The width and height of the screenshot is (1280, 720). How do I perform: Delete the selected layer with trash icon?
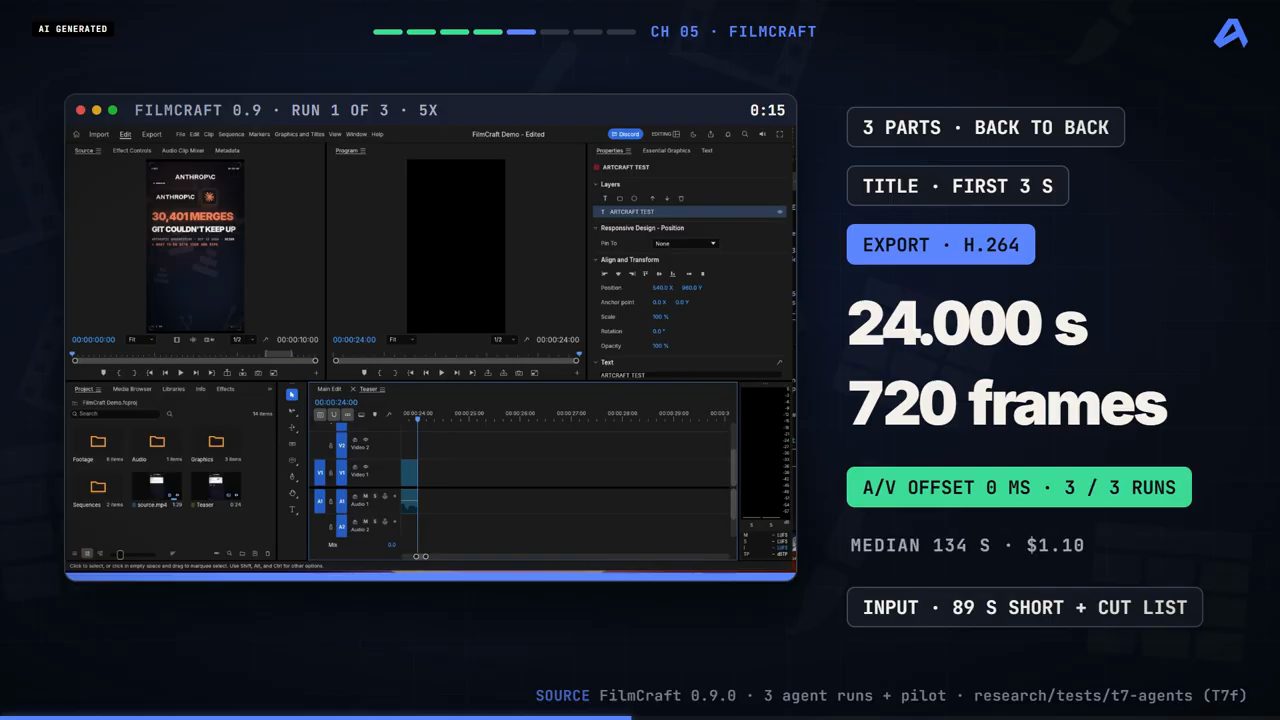pyautogui.click(x=681, y=198)
